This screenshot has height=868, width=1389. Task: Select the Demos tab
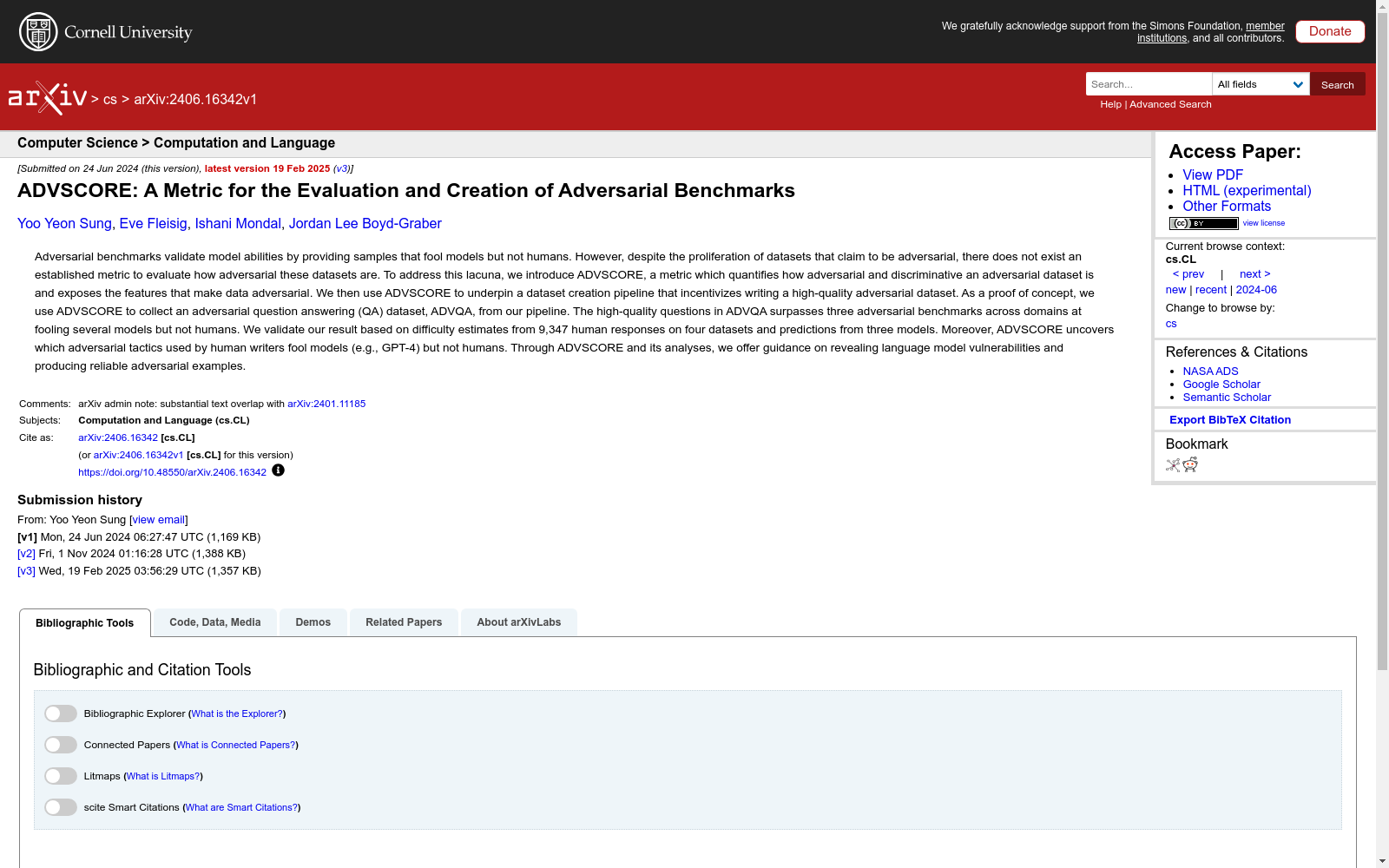click(313, 622)
